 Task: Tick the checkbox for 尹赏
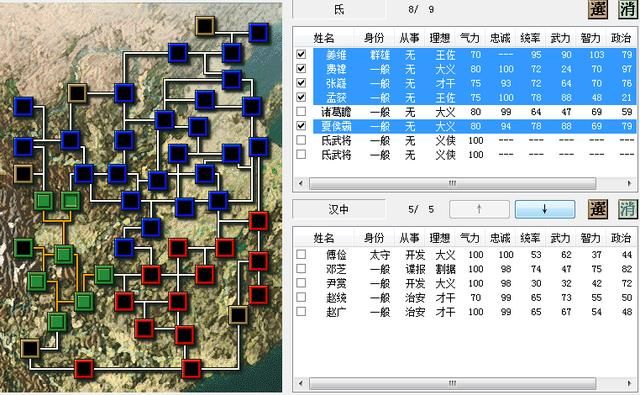click(x=301, y=283)
